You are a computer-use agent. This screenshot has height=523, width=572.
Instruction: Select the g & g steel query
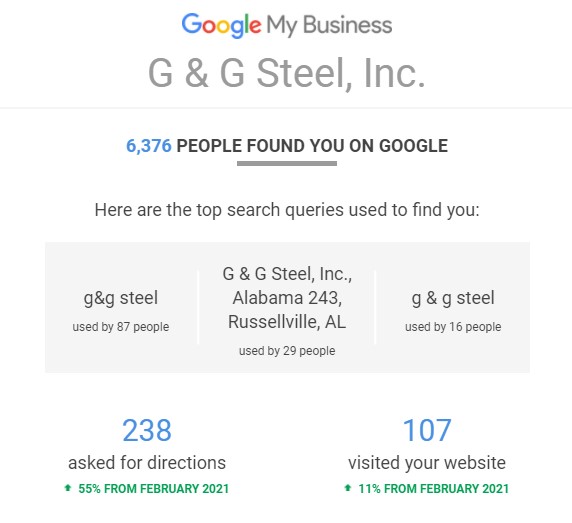pyautogui.click(x=453, y=298)
